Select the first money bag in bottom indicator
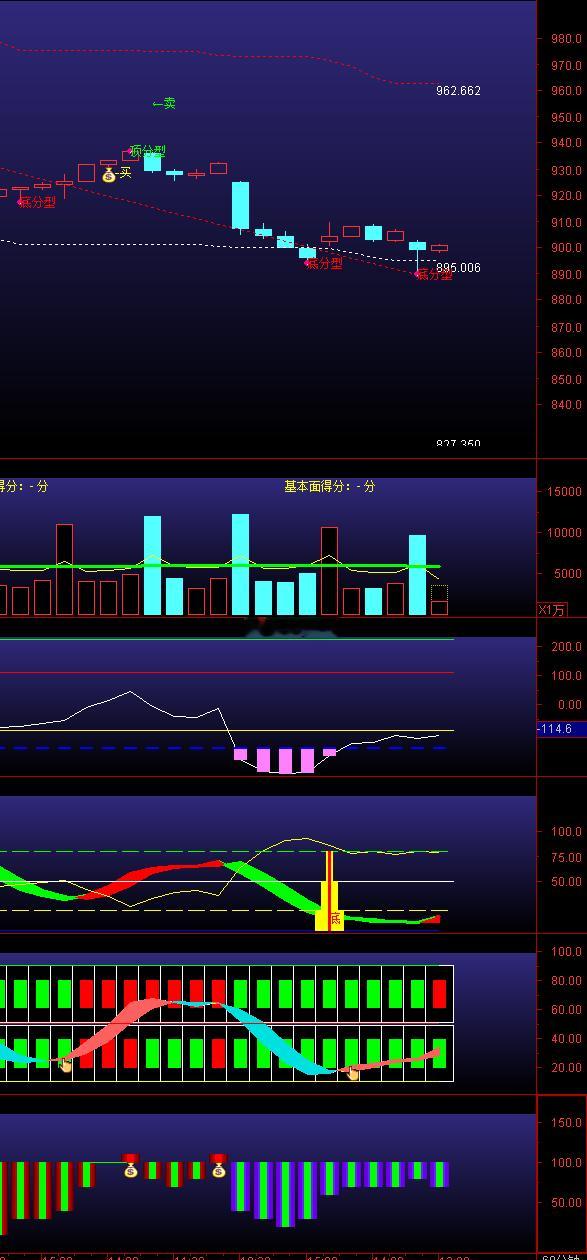This screenshot has height=1260, width=587. tap(131, 1167)
